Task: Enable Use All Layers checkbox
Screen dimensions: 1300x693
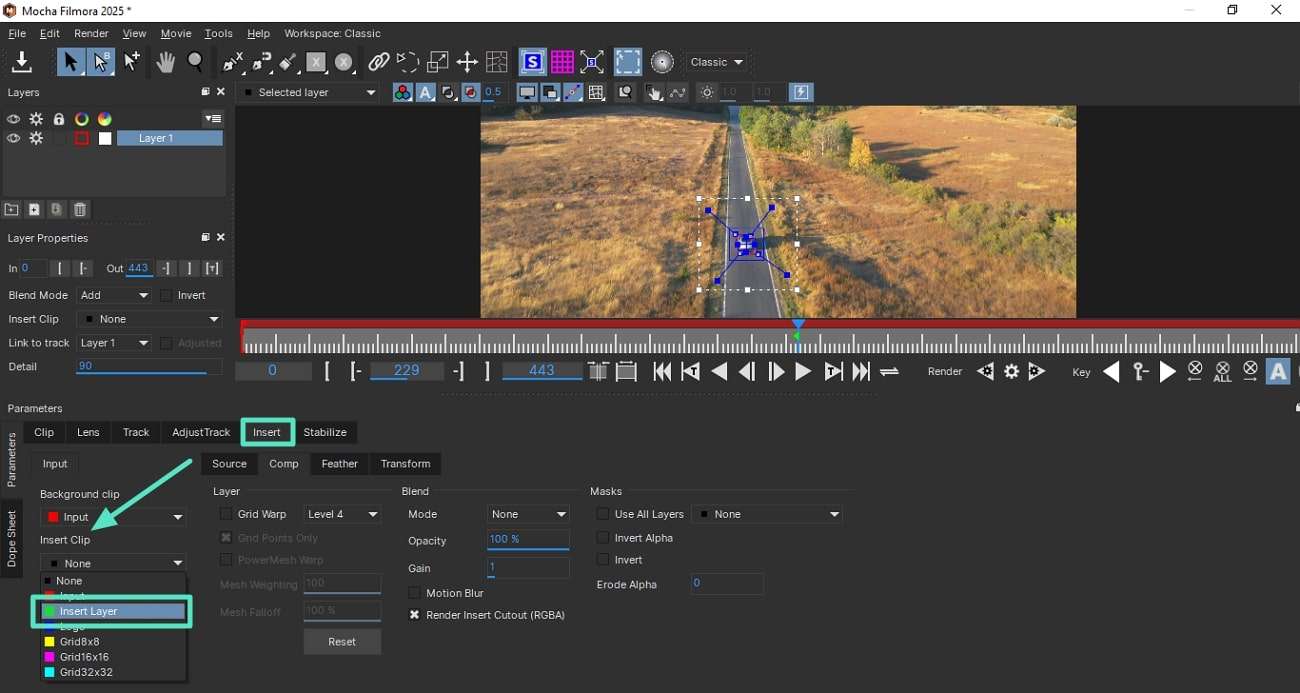Action: tap(602, 514)
